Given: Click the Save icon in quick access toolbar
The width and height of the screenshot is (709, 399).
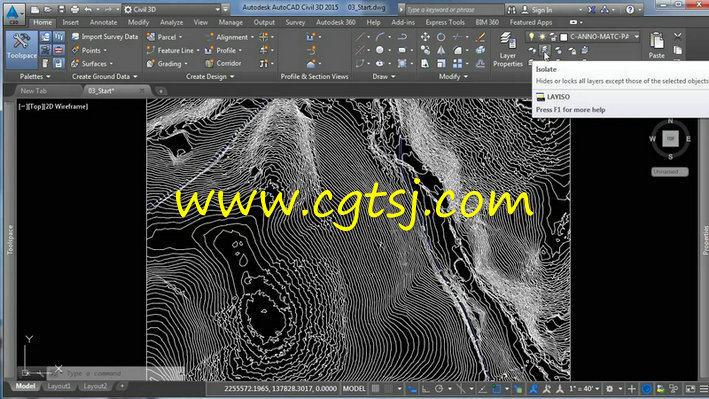Looking at the screenshot, I should coord(61,10).
